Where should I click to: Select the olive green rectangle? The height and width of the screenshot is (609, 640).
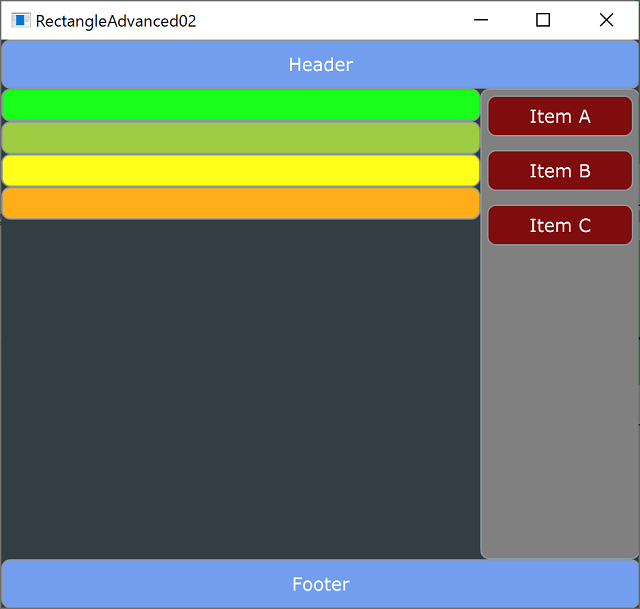click(241, 138)
